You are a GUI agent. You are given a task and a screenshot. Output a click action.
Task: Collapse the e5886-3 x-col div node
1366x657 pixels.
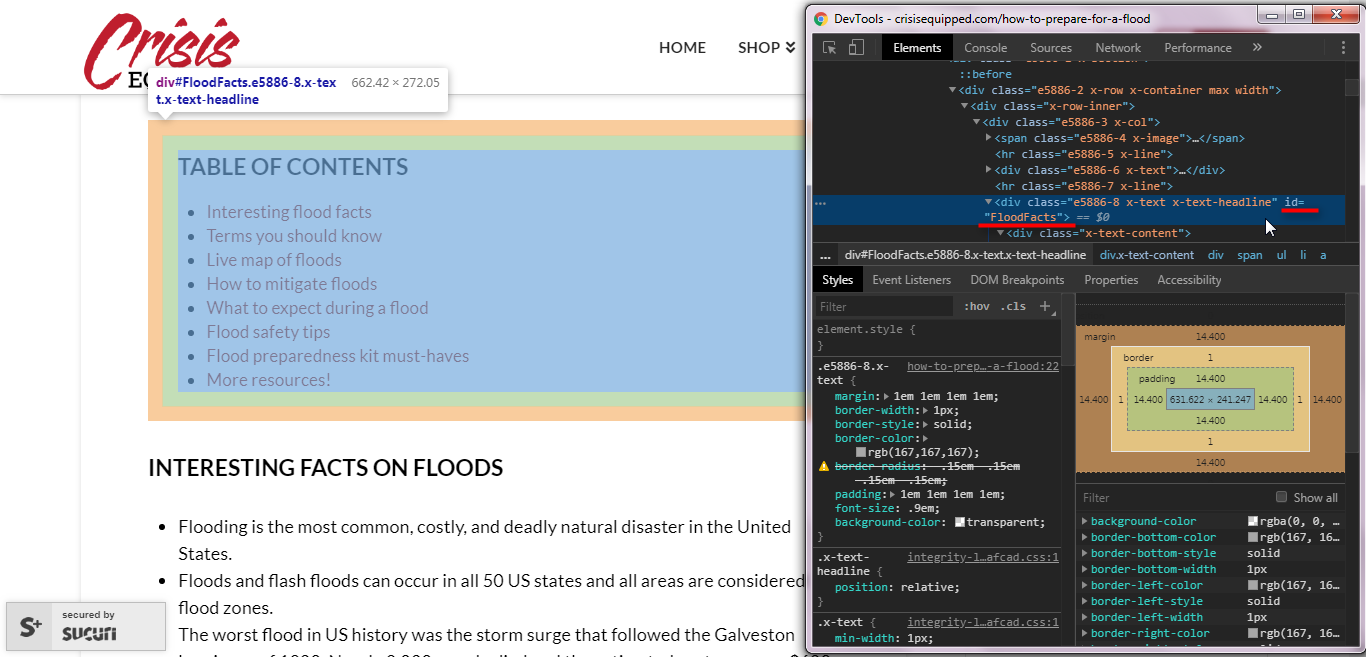pyautogui.click(x=976, y=122)
